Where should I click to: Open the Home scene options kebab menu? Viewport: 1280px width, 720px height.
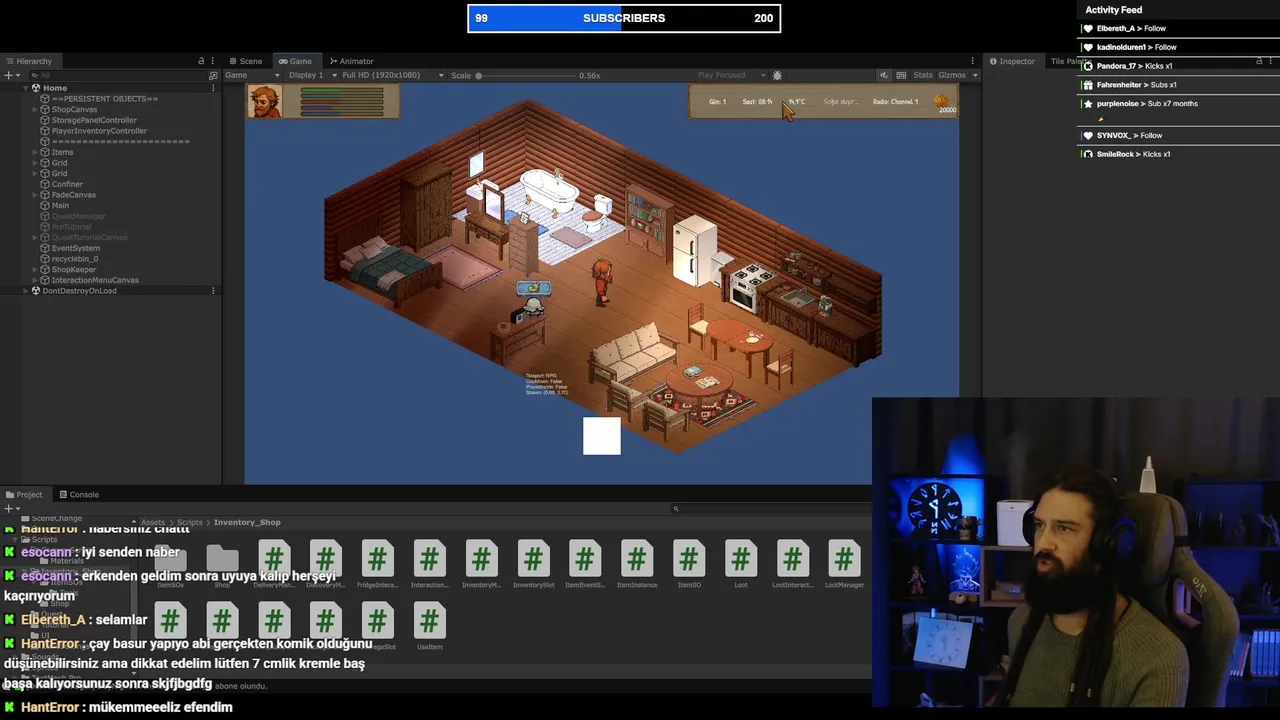[213, 88]
